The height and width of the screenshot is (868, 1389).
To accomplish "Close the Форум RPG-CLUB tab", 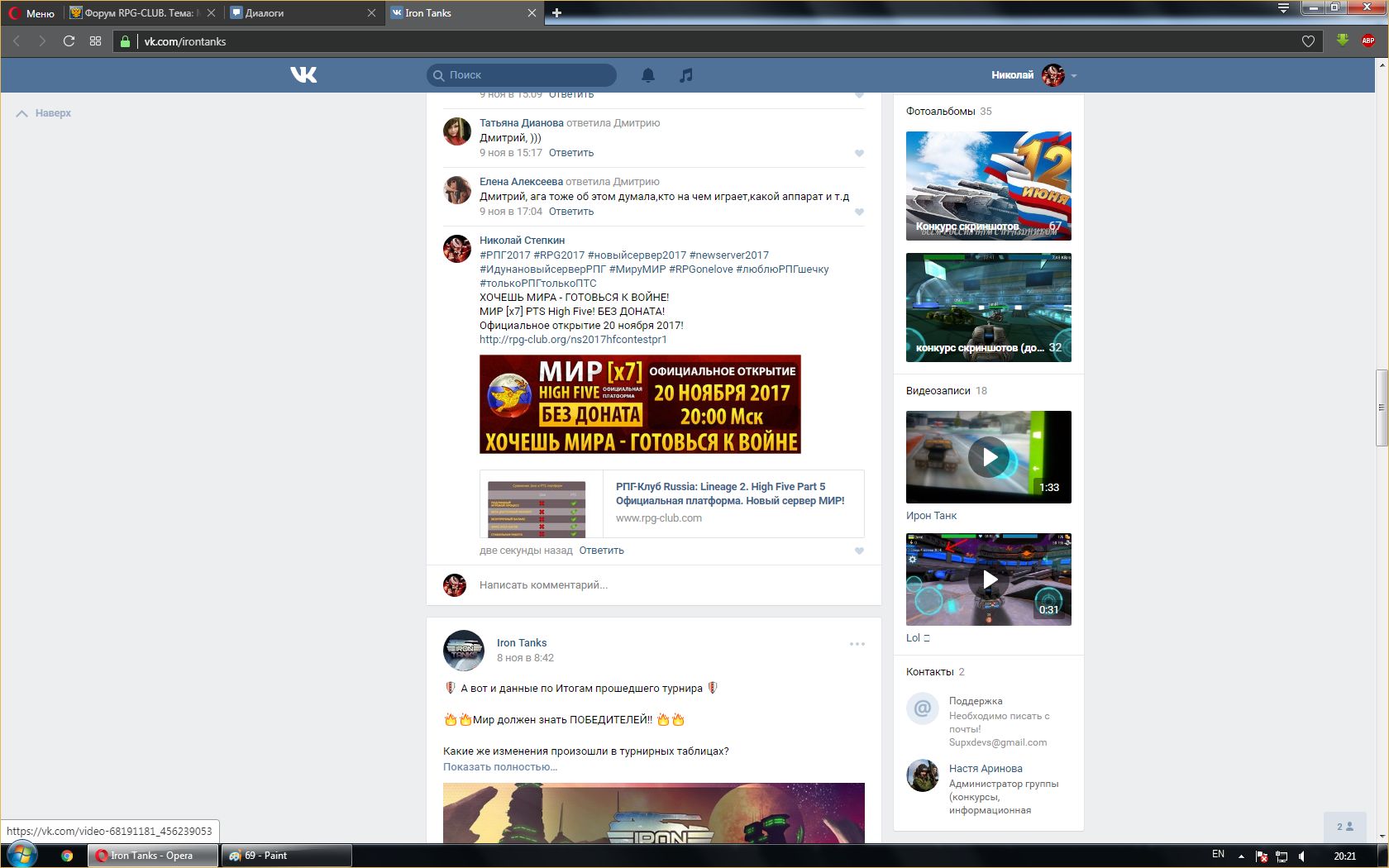I will pyautogui.click(x=211, y=12).
